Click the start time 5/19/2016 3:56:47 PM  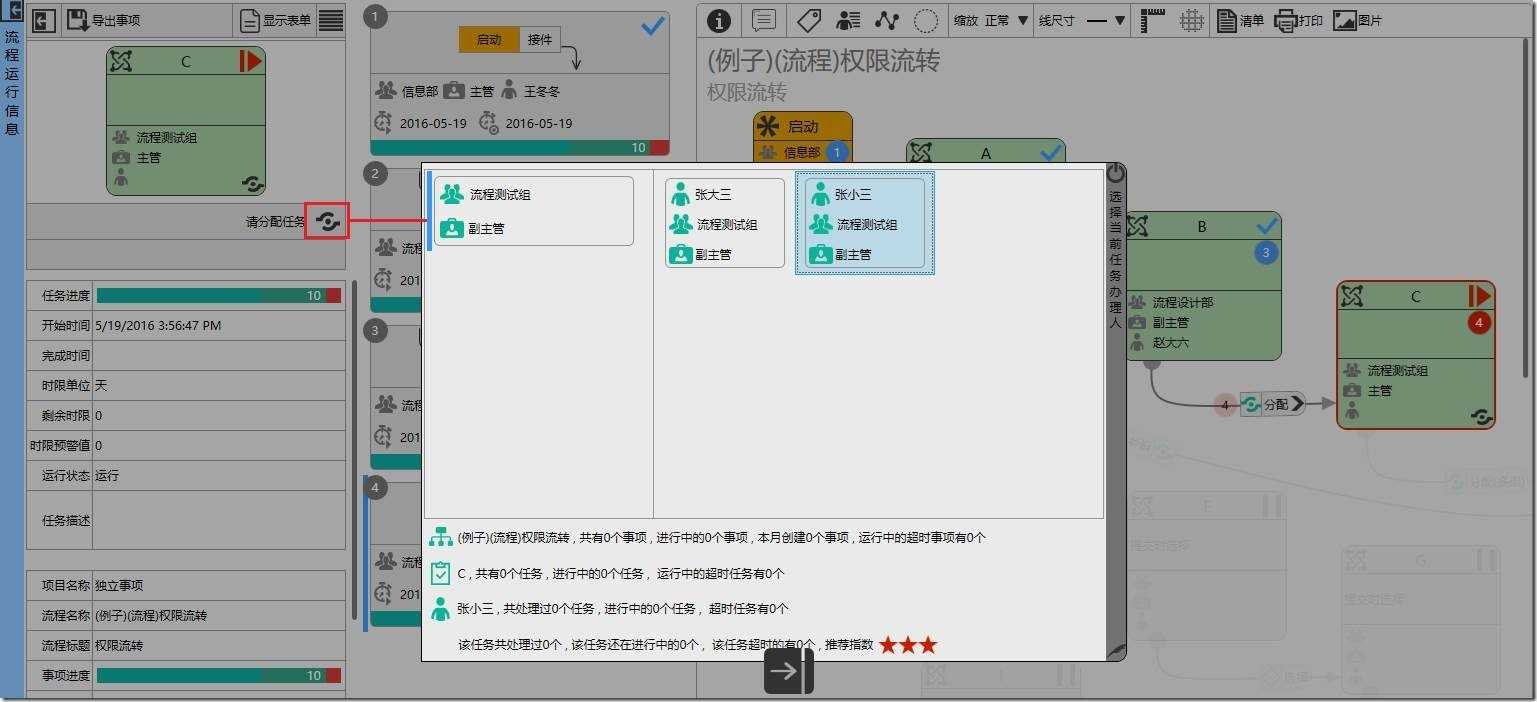pyautogui.click(x=158, y=325)
